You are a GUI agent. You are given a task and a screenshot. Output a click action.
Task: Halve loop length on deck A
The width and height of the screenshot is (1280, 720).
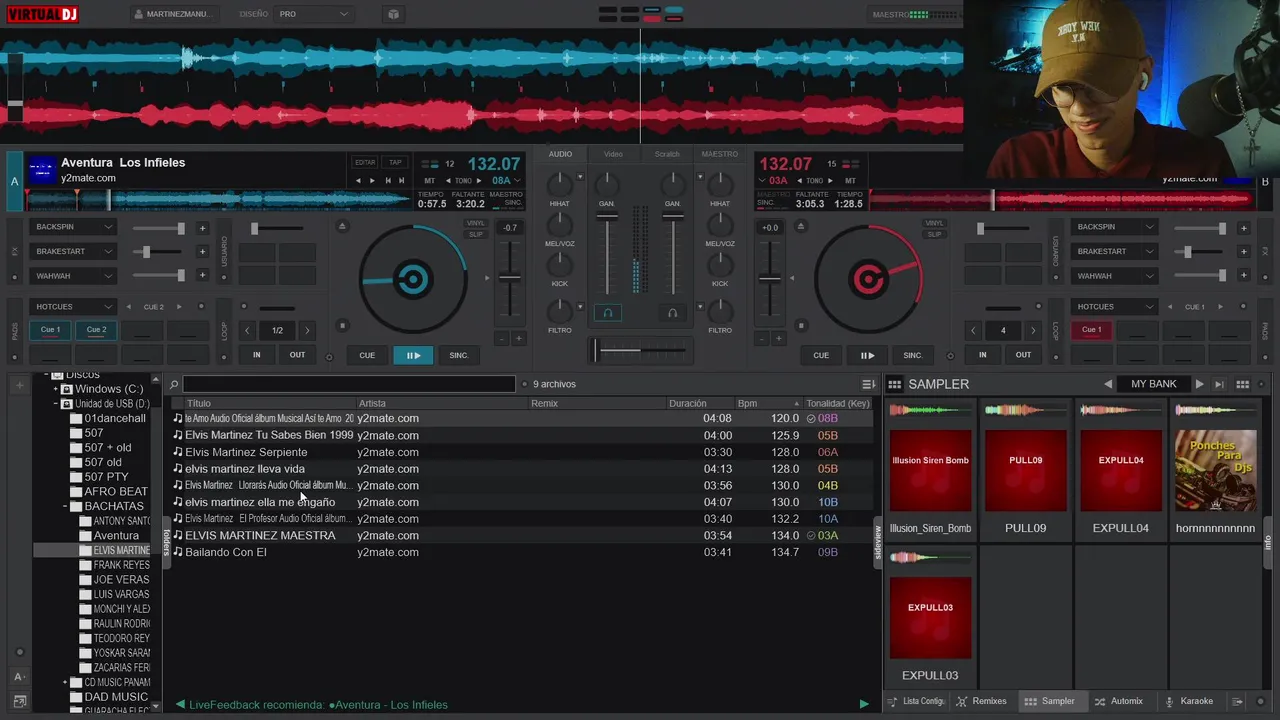248,330
